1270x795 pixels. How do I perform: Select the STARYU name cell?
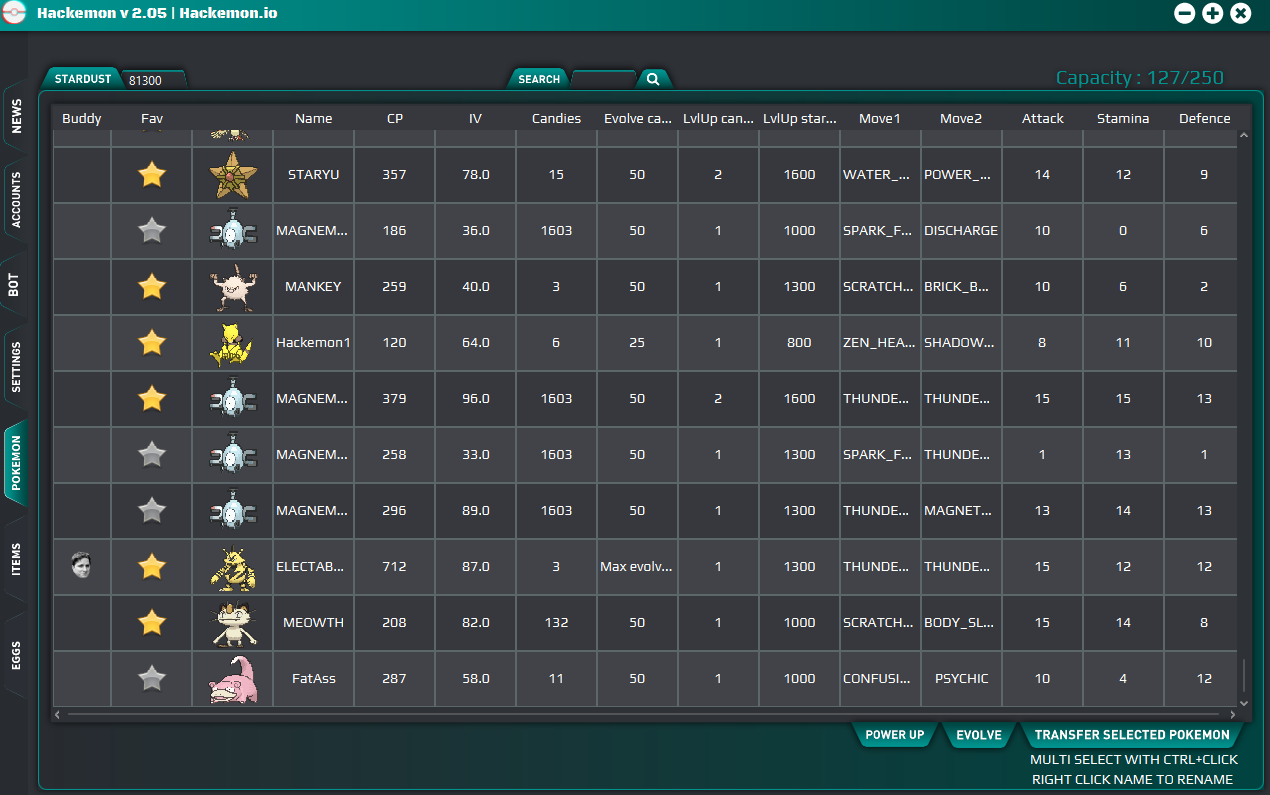(313, 175)
